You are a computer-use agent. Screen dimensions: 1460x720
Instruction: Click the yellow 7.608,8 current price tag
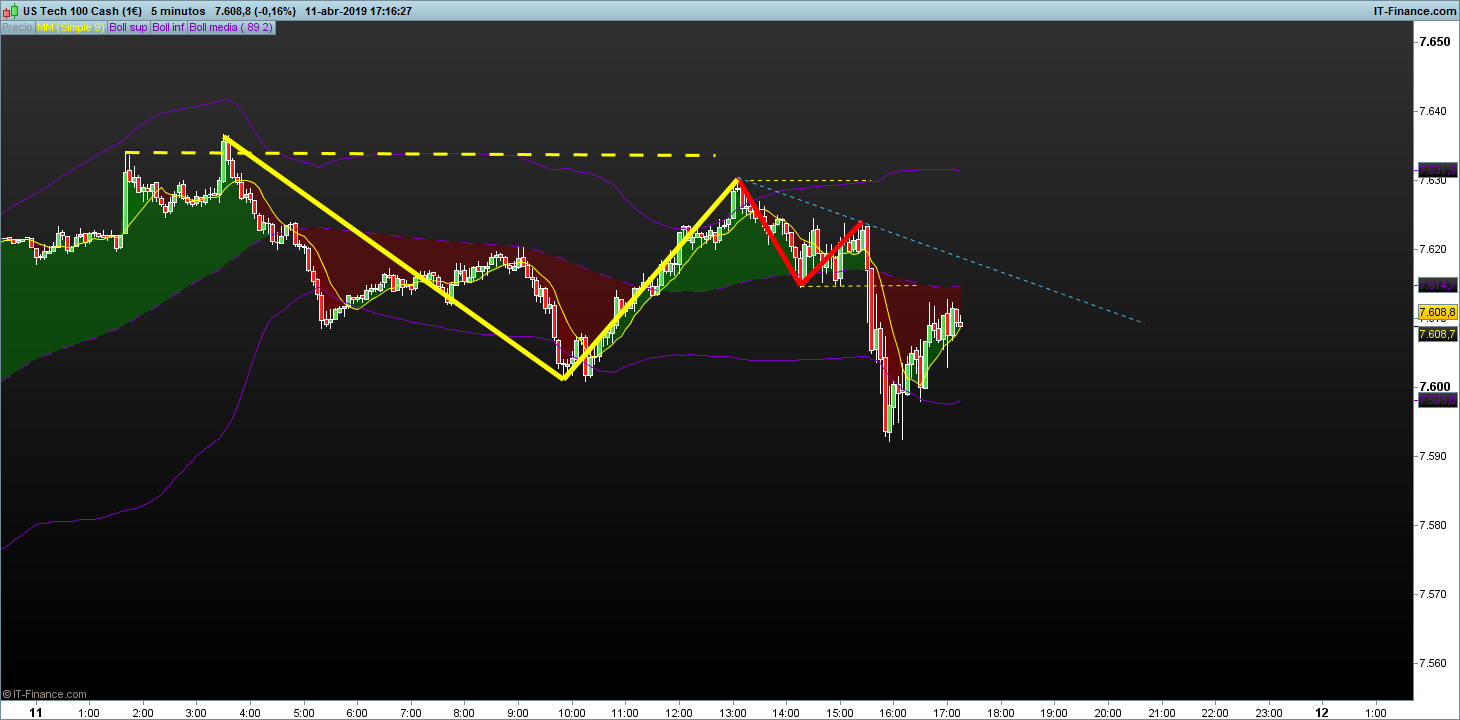tap(1437, 313)
